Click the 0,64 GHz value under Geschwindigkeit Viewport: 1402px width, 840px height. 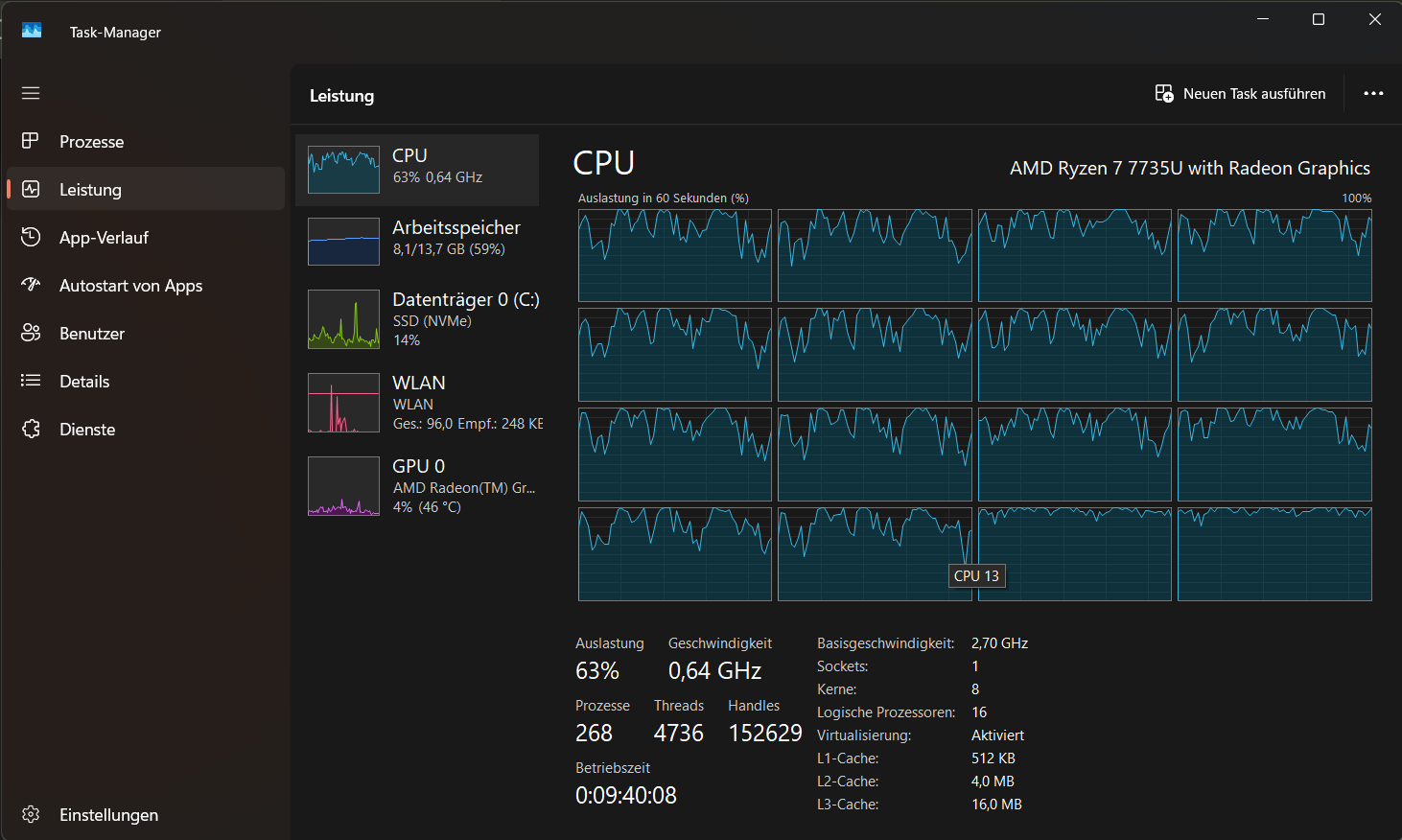tap(714, 671)
